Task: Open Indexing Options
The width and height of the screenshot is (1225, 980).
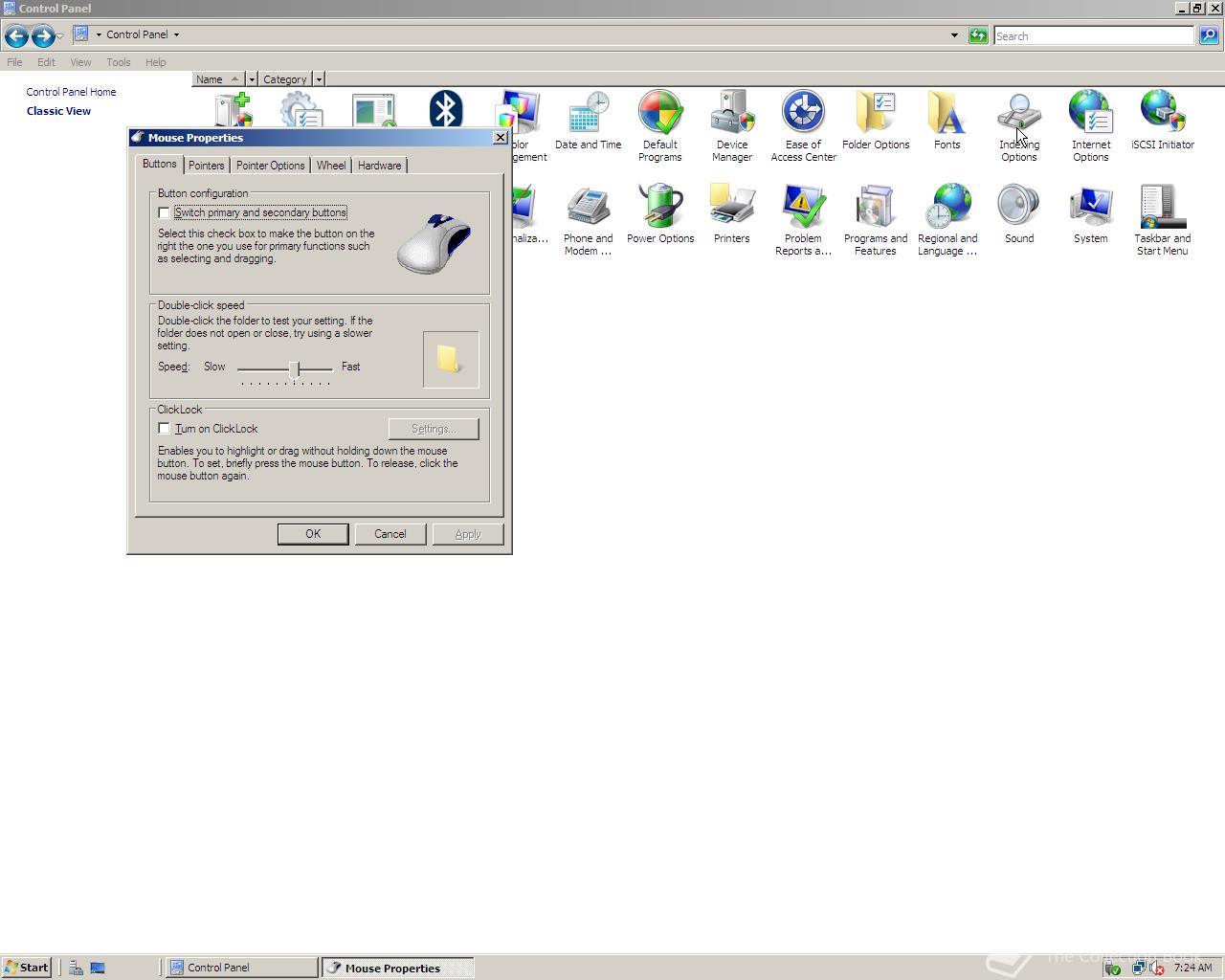Action: (x=1019, y=125)
